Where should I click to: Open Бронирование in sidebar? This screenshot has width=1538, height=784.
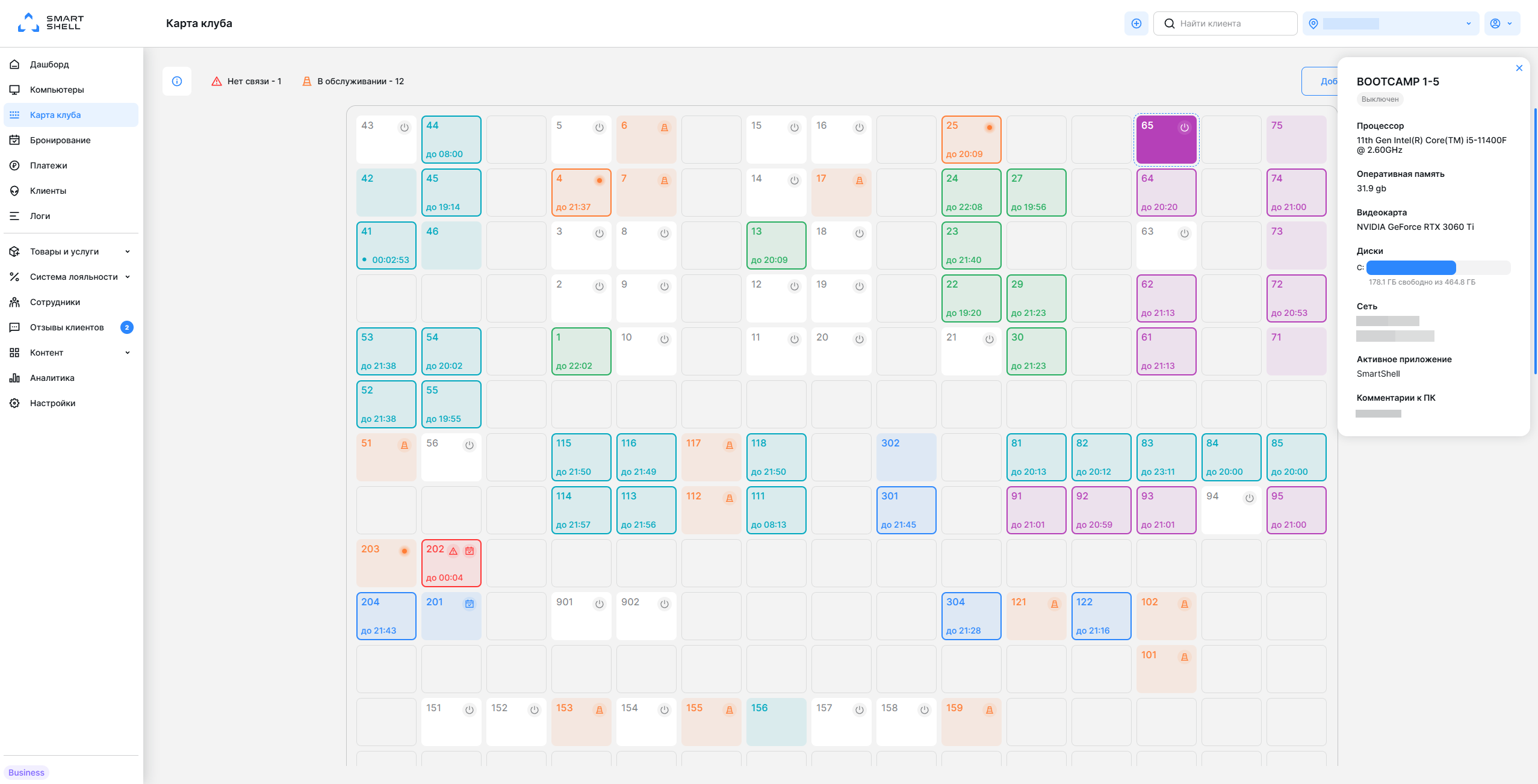pyautogui.click(x=60, y=140)
